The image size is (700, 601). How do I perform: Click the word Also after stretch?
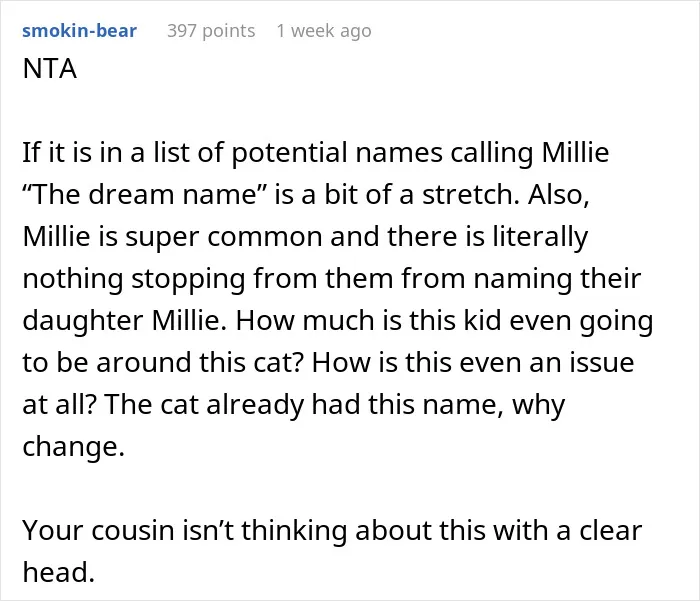[x=558, y=195]
